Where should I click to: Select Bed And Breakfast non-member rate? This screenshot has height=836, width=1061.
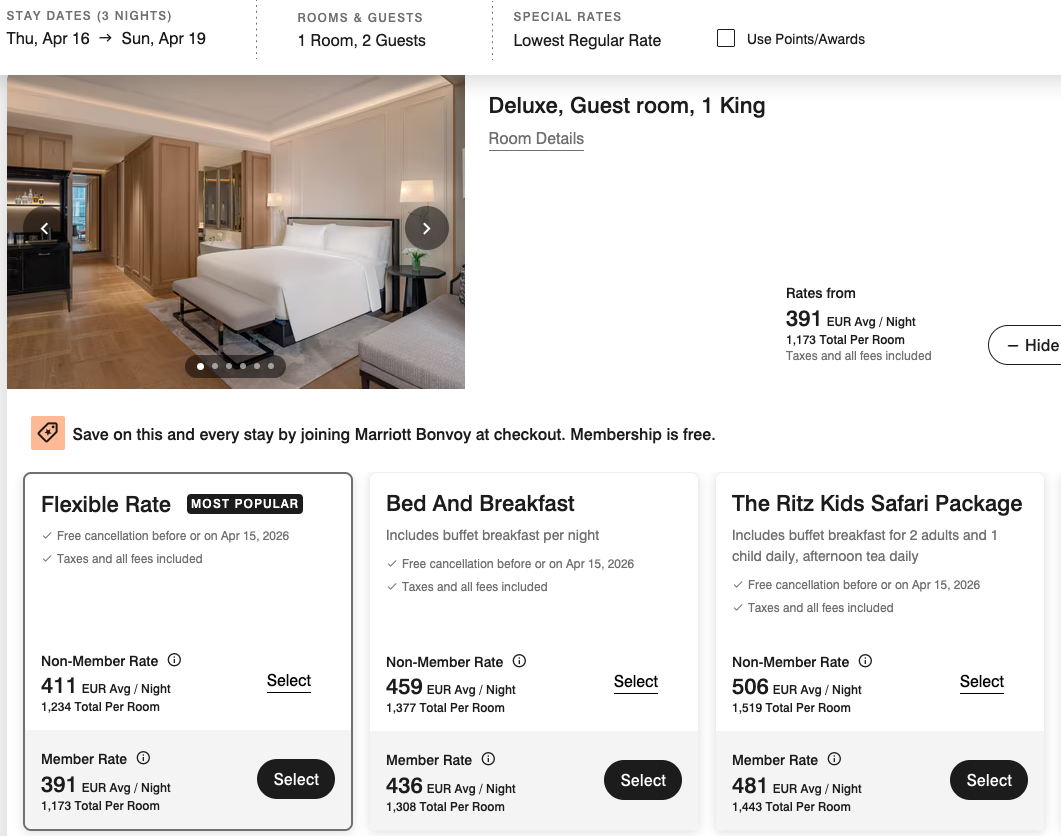636,681
